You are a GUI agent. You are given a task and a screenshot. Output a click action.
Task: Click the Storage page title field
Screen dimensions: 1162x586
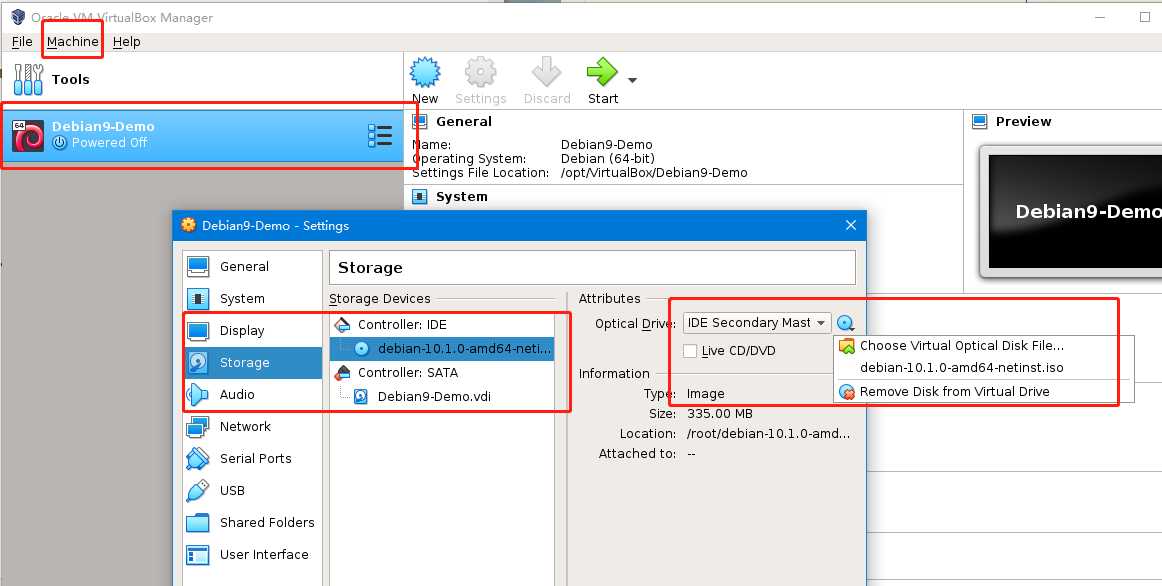click(x=593, y=267)
